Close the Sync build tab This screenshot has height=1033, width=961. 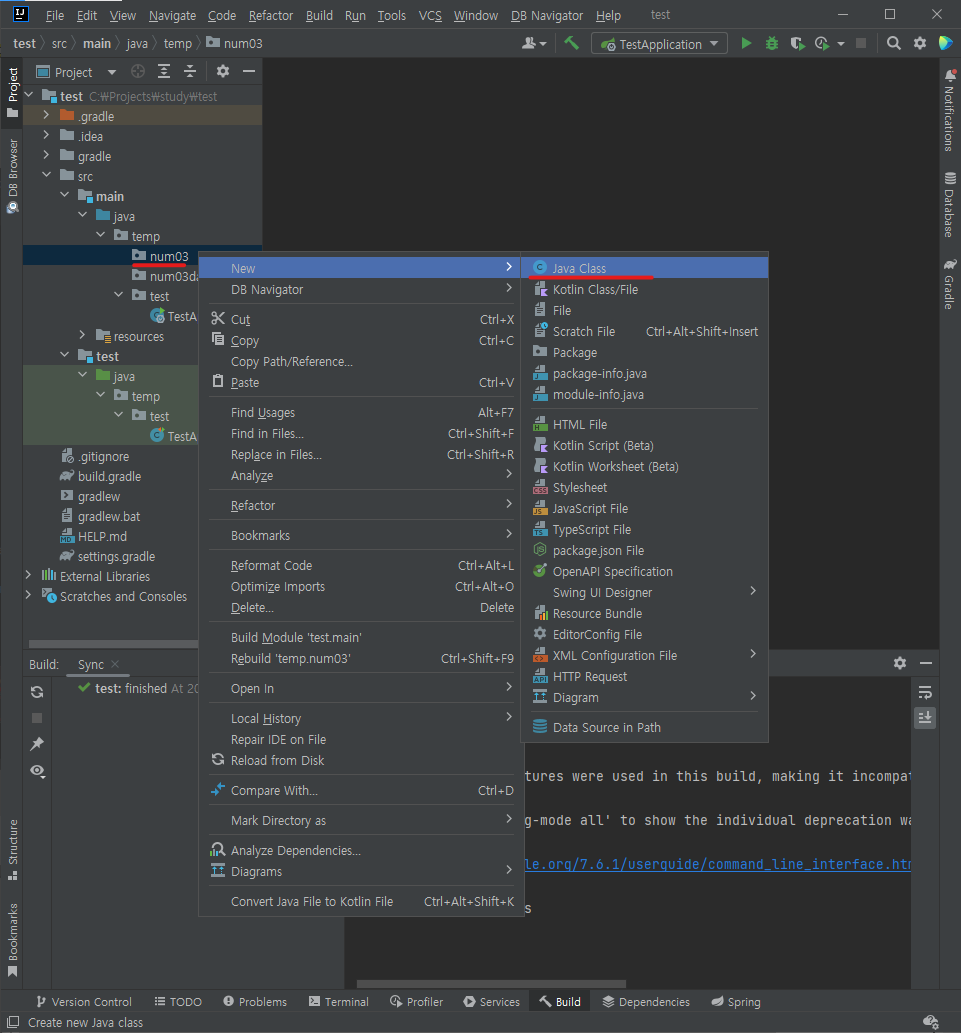tap(115, 664)
